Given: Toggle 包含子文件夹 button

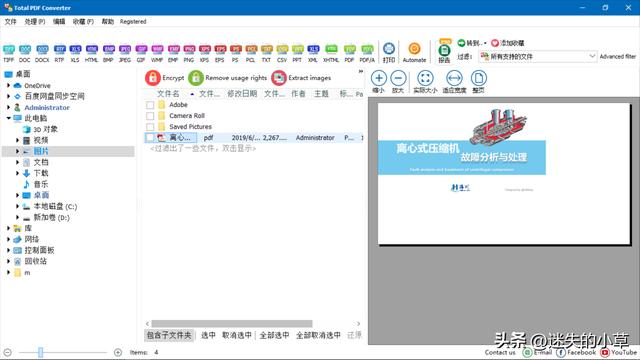Looking at the screenshot, I should [x=169, y=336].
